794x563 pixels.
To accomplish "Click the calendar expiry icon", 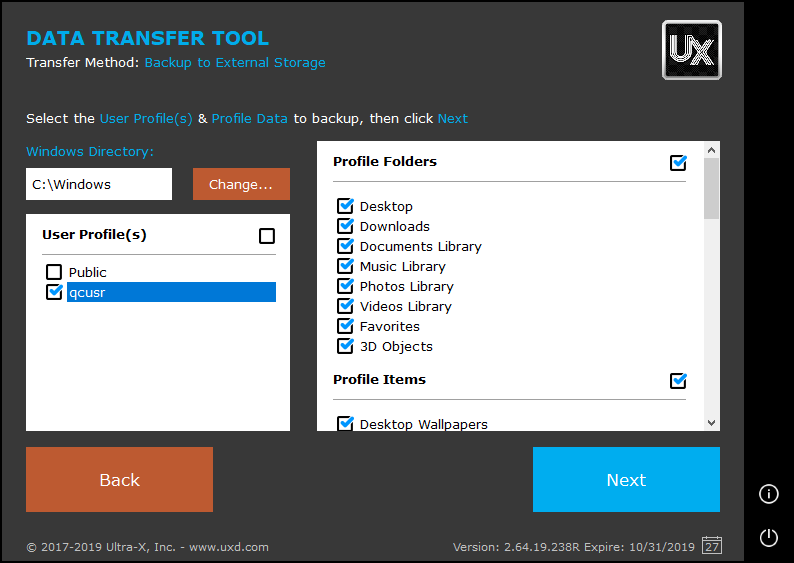I will click(711, 545).
